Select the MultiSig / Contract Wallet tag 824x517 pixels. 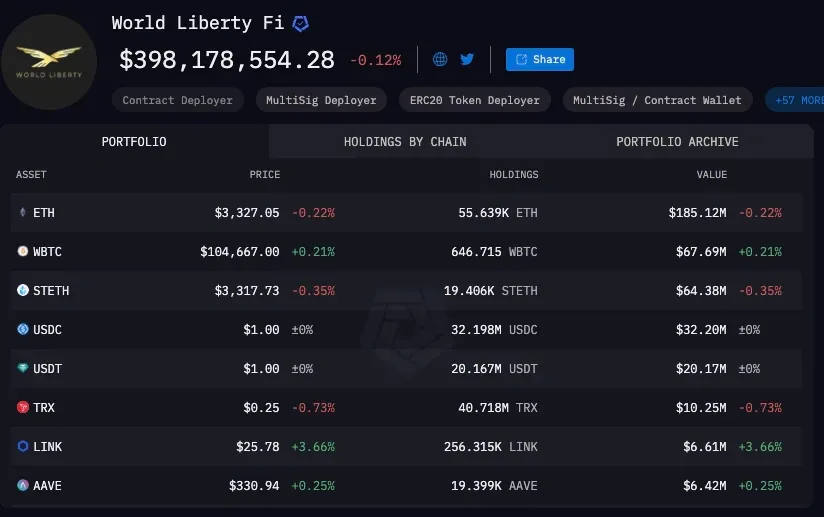tap(657, 100)
